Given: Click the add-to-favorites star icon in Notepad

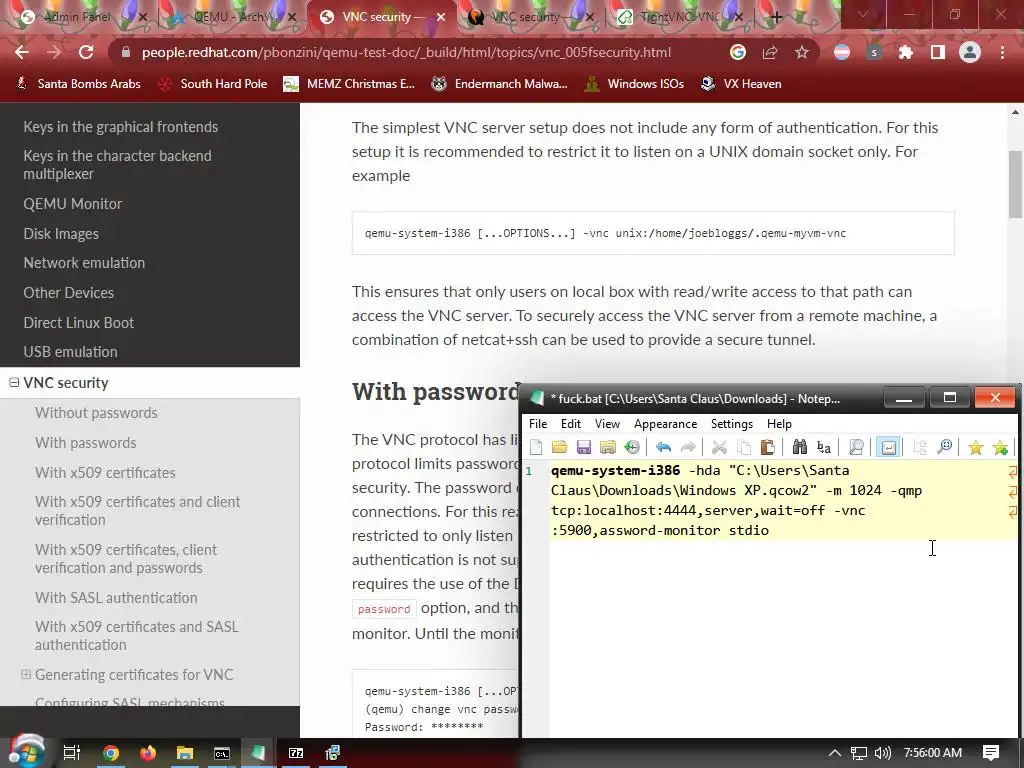Looking at the screenshot, I should 1000,447.
